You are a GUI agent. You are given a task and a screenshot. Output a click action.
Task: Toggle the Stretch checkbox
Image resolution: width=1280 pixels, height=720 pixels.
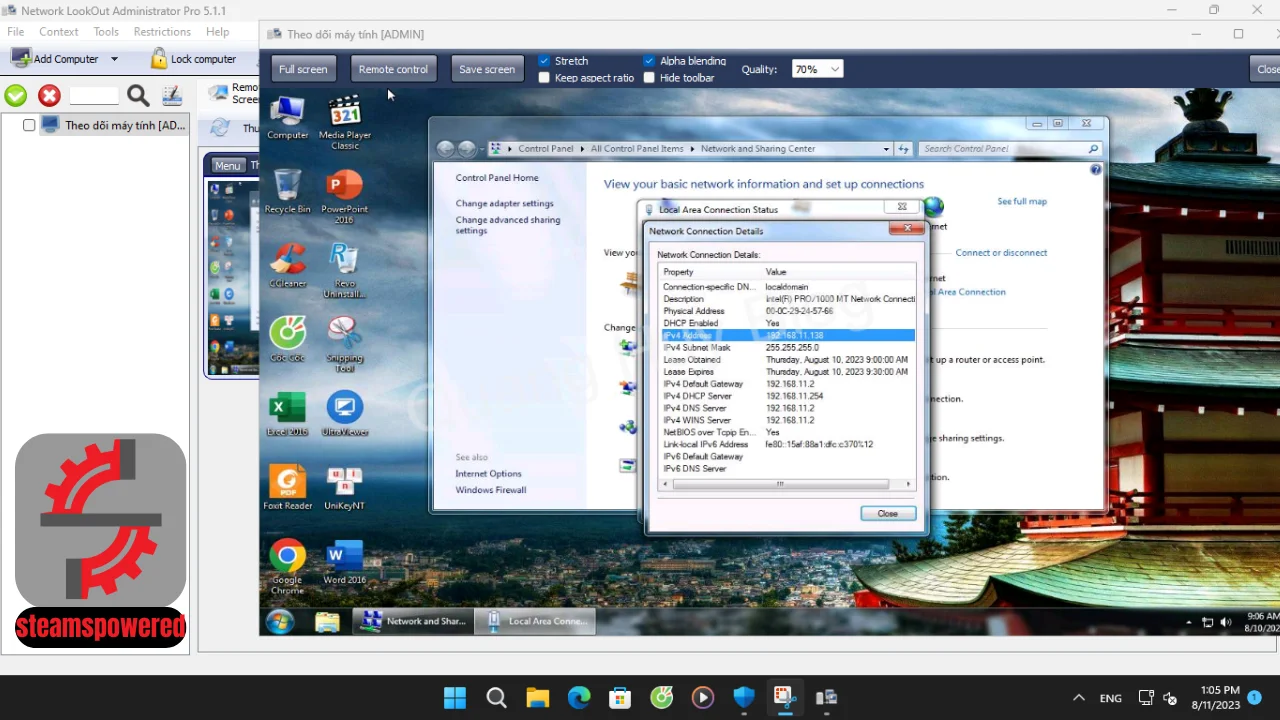[544, 61]
